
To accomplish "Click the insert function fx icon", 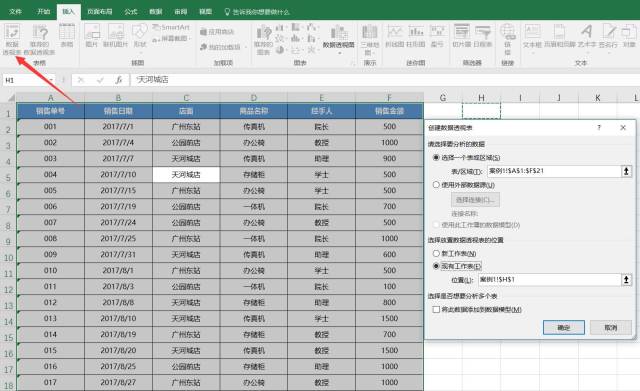I will pos(118,80).
